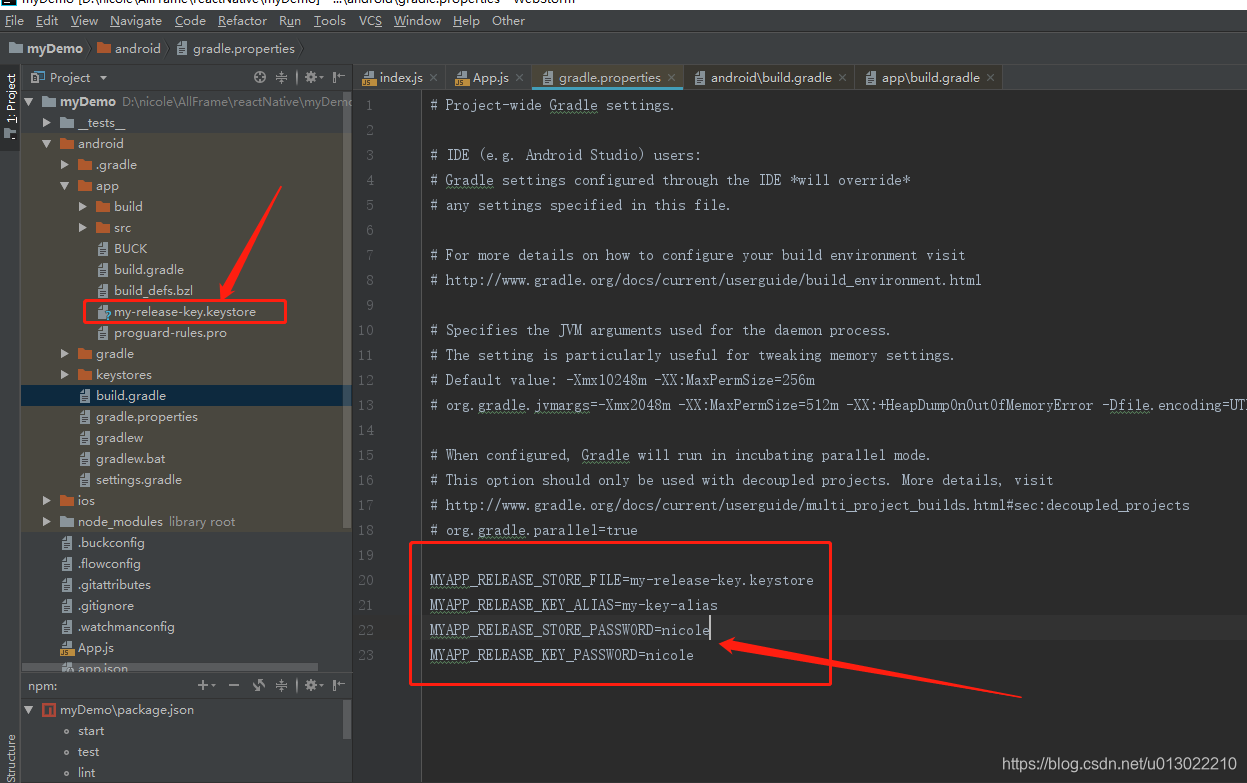Collapse all nodes in the Project panel

(282, 77)
